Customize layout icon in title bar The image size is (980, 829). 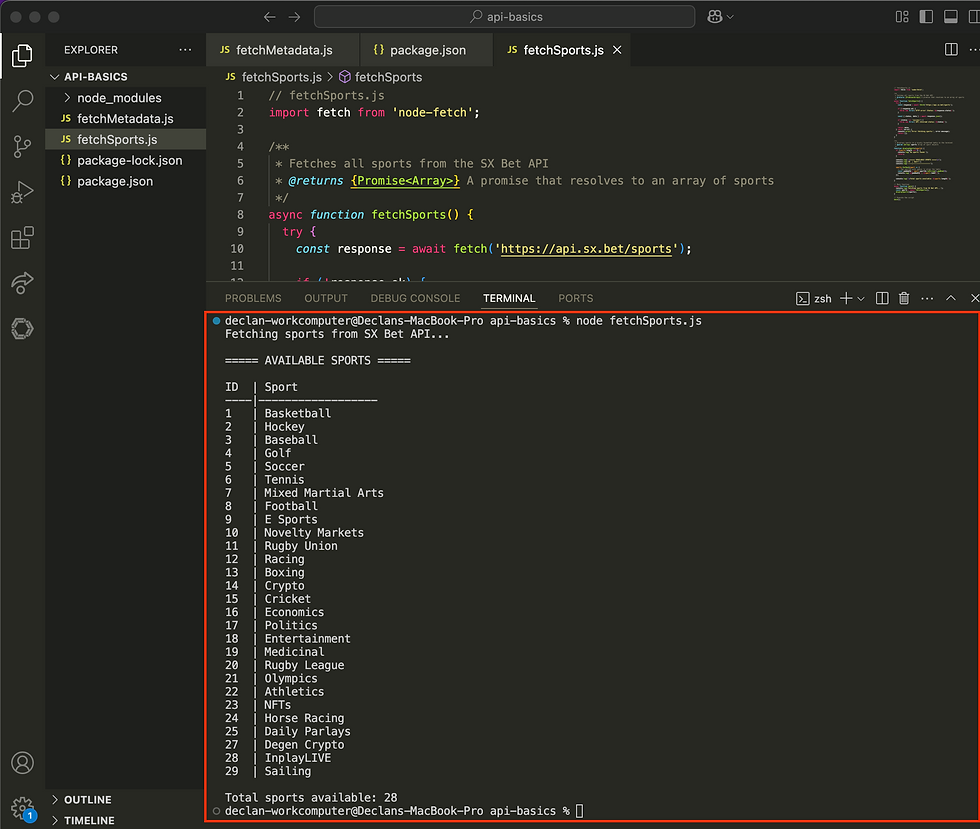pyautogui.click(x=902, y=17)
